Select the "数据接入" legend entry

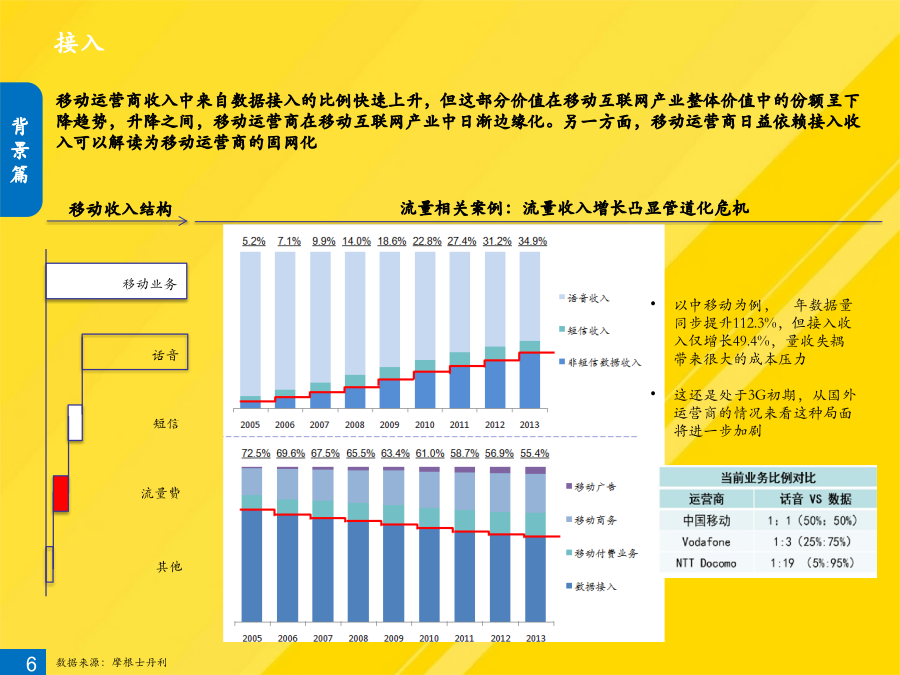(x=591, y=587)
